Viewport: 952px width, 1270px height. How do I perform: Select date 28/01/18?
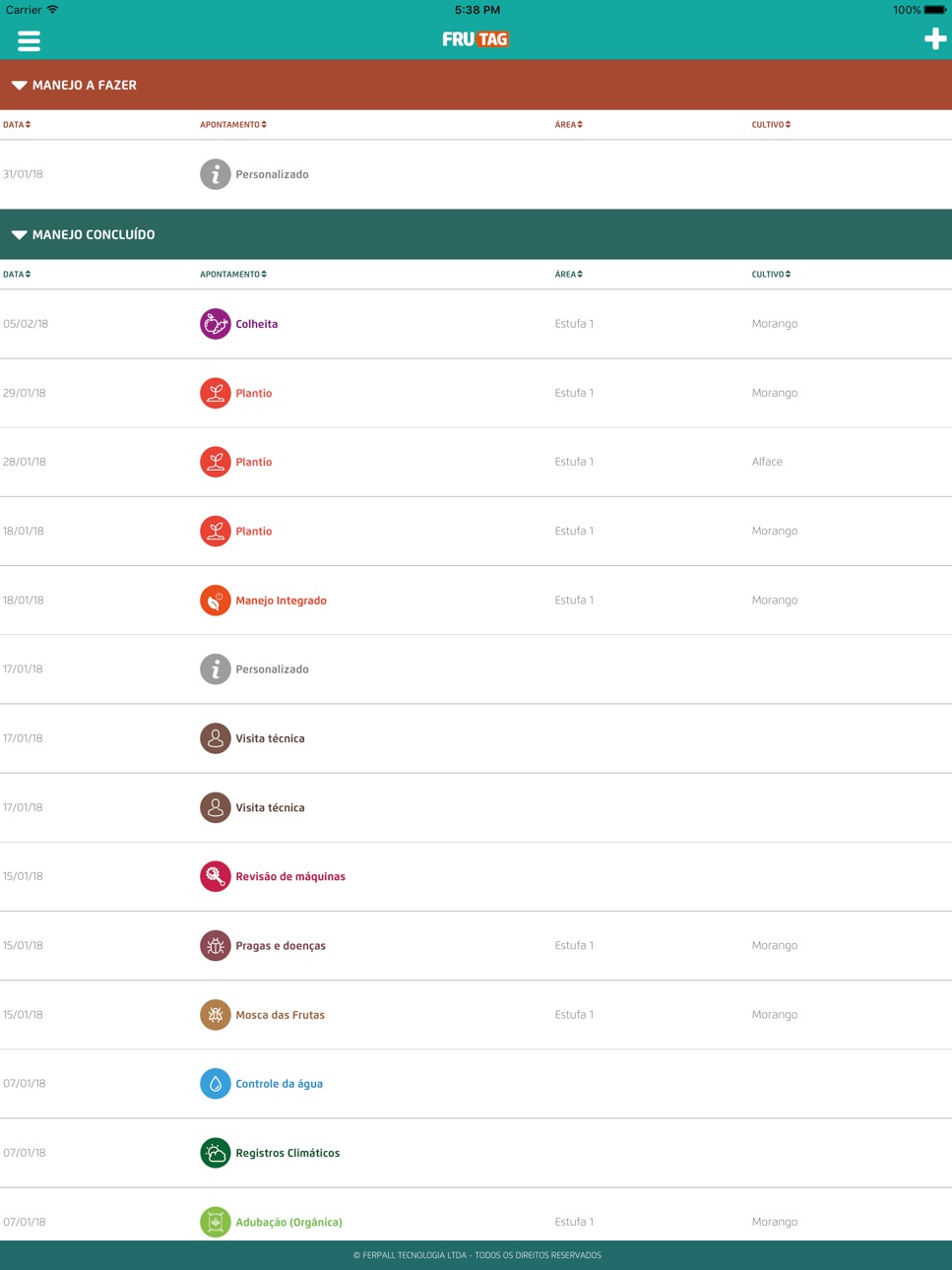25,462
